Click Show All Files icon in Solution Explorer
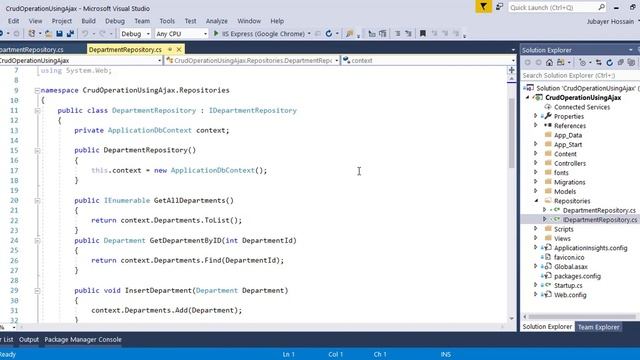The width and height of the screenshot is (640, 360). click(x=631, y=62)
